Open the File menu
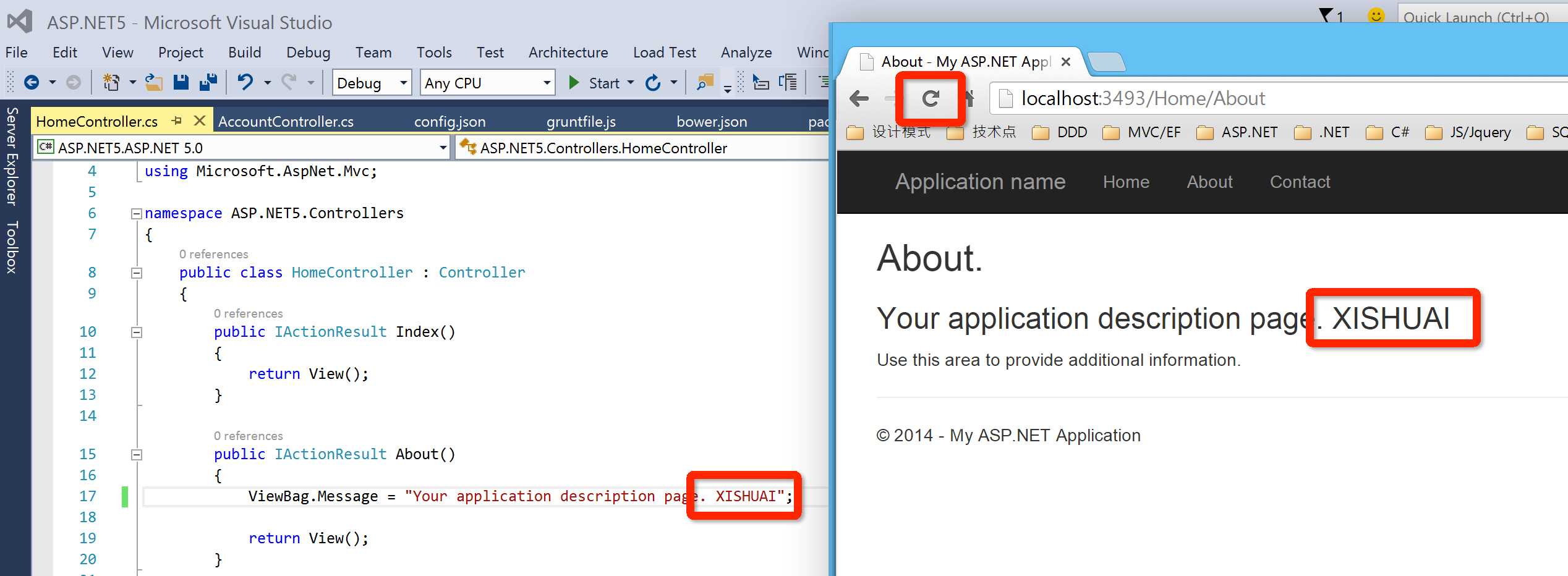This screenshot has height=576, width=1568. tap(16, 53)
